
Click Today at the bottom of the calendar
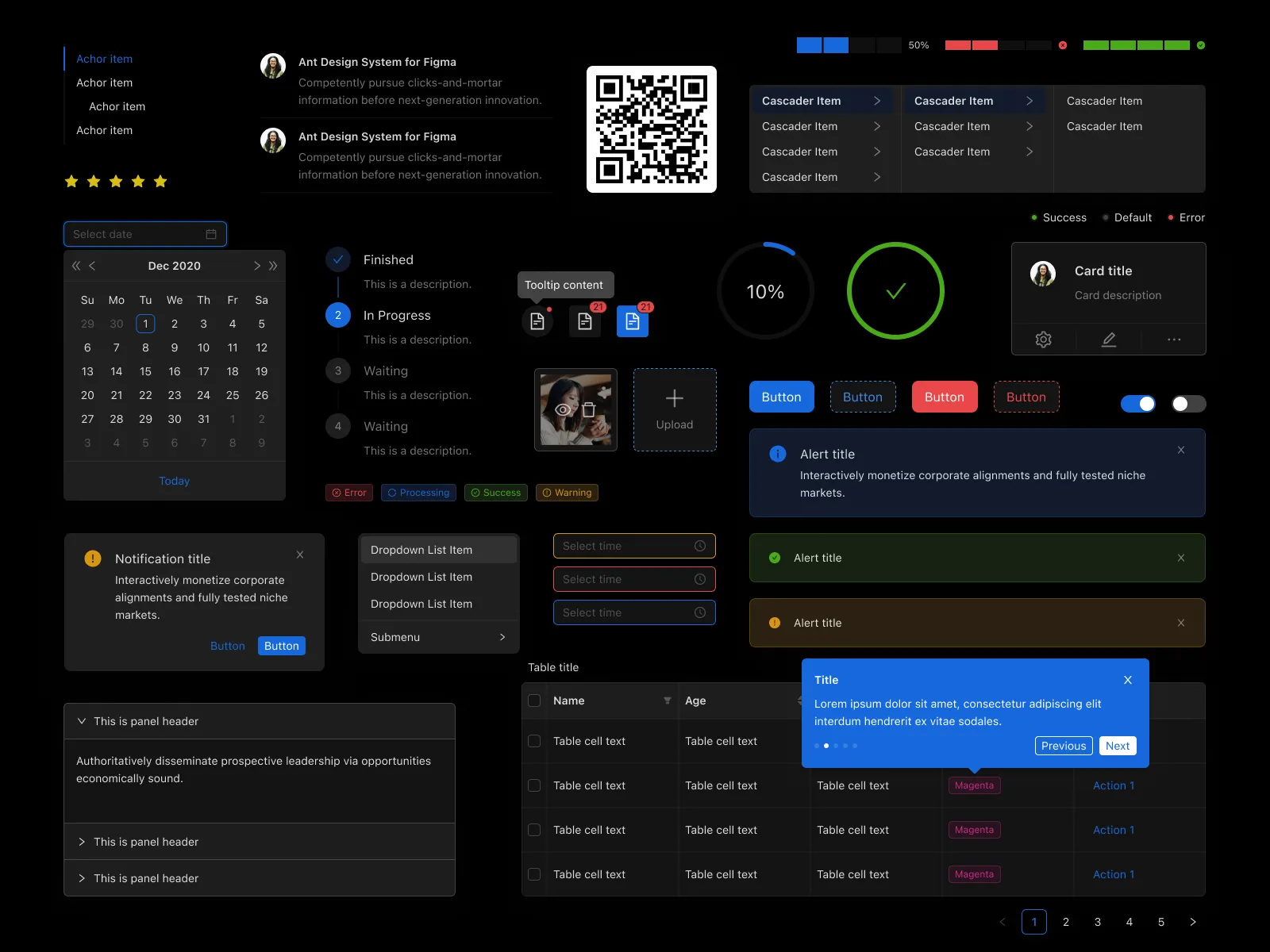tap(174, 481)
